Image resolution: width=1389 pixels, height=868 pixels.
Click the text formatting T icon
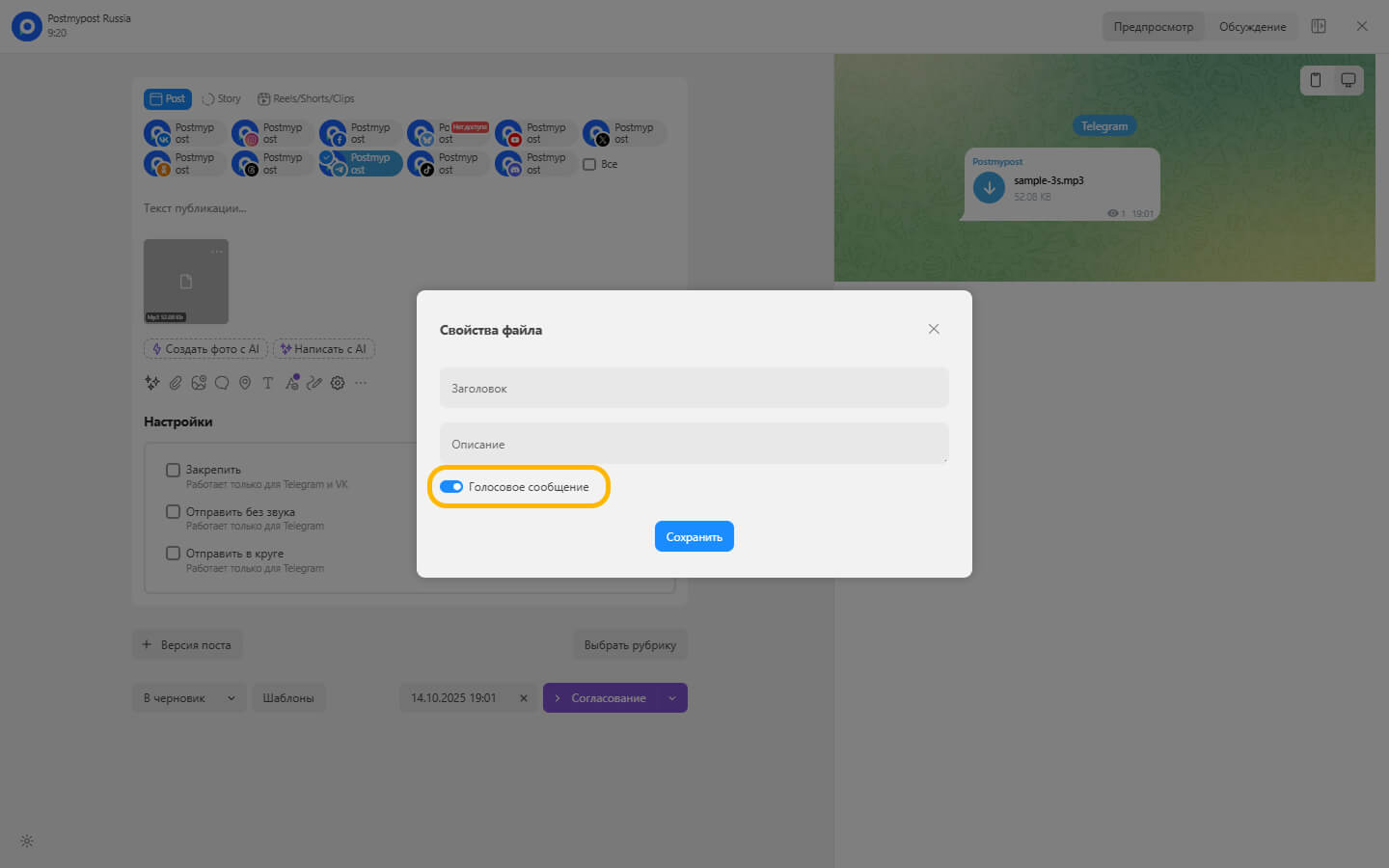tap(268, 383)
